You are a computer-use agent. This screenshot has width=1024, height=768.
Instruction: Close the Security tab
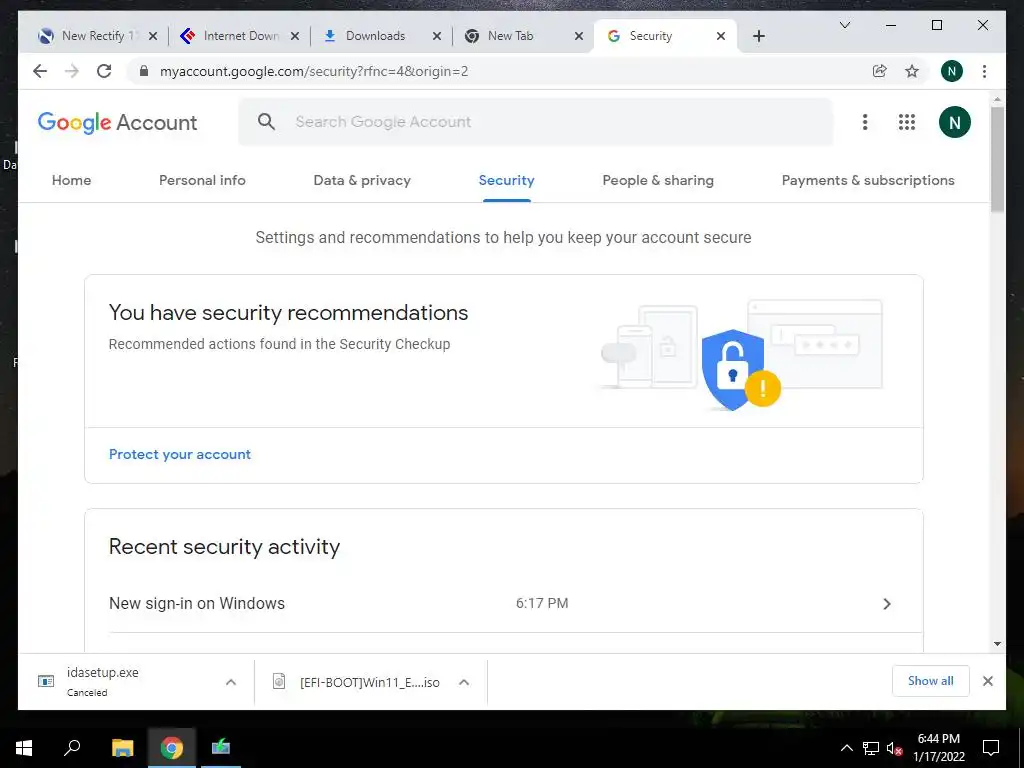coord(720,36)
